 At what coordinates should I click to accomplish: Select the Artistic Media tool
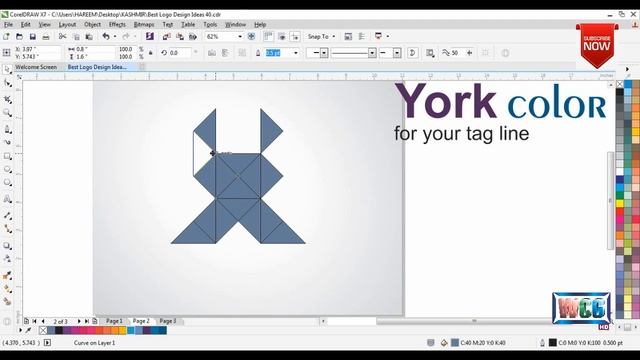7,142
